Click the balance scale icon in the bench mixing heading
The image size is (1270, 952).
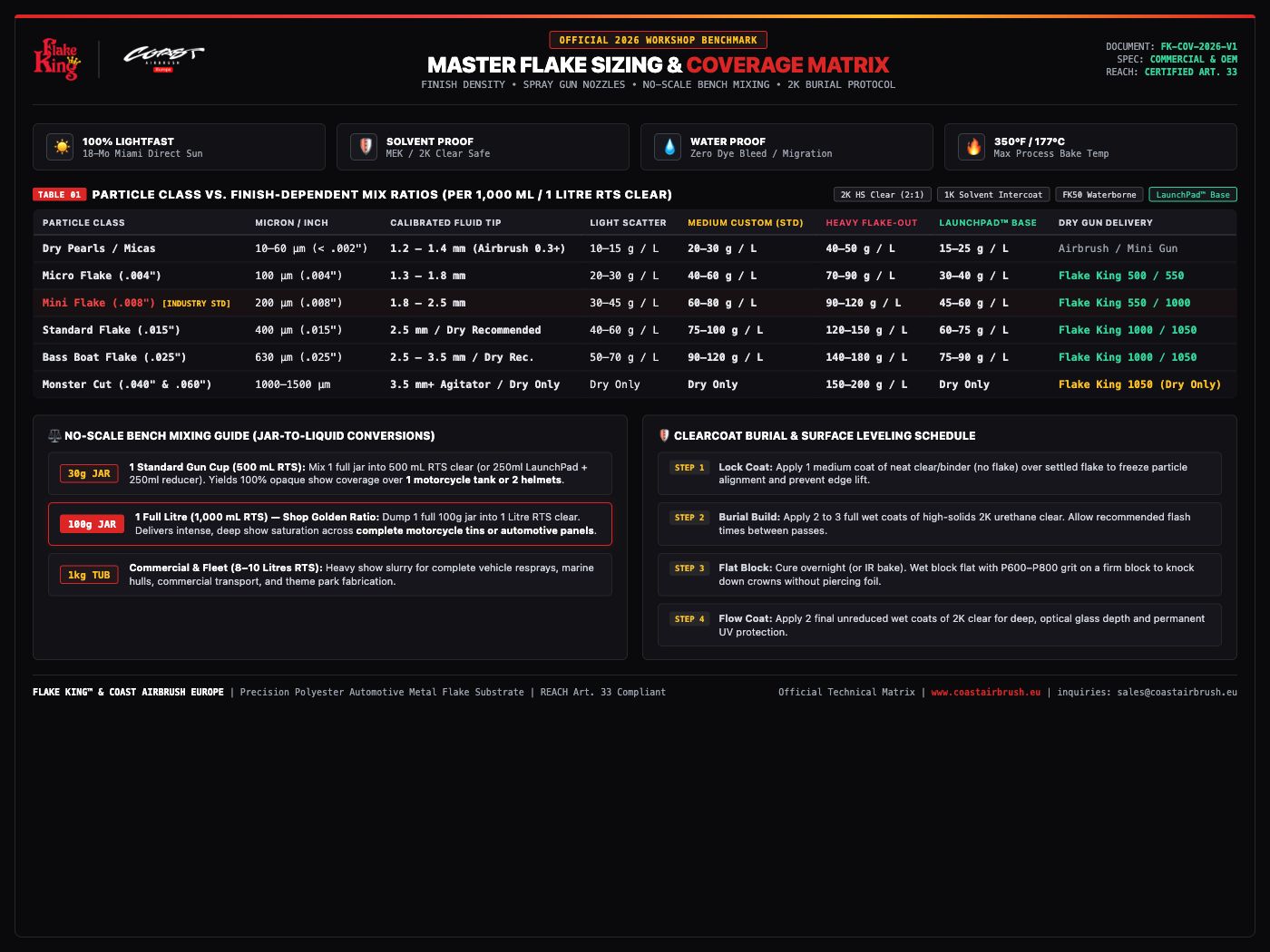[x=54, y=436]
